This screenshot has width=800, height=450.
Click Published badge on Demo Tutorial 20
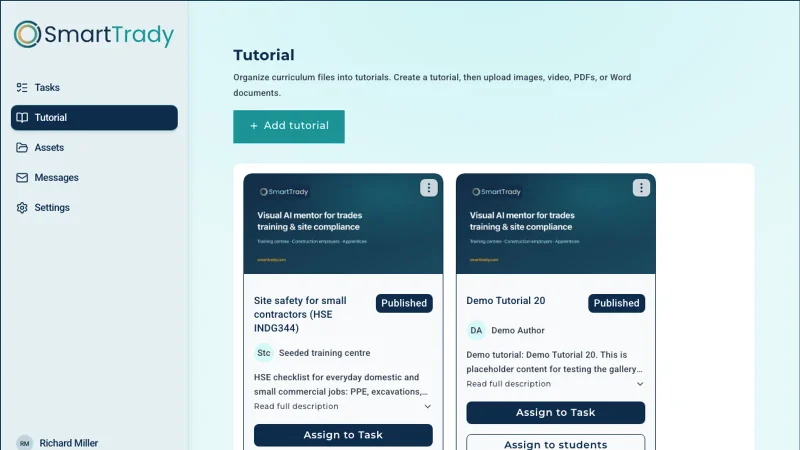616,303
